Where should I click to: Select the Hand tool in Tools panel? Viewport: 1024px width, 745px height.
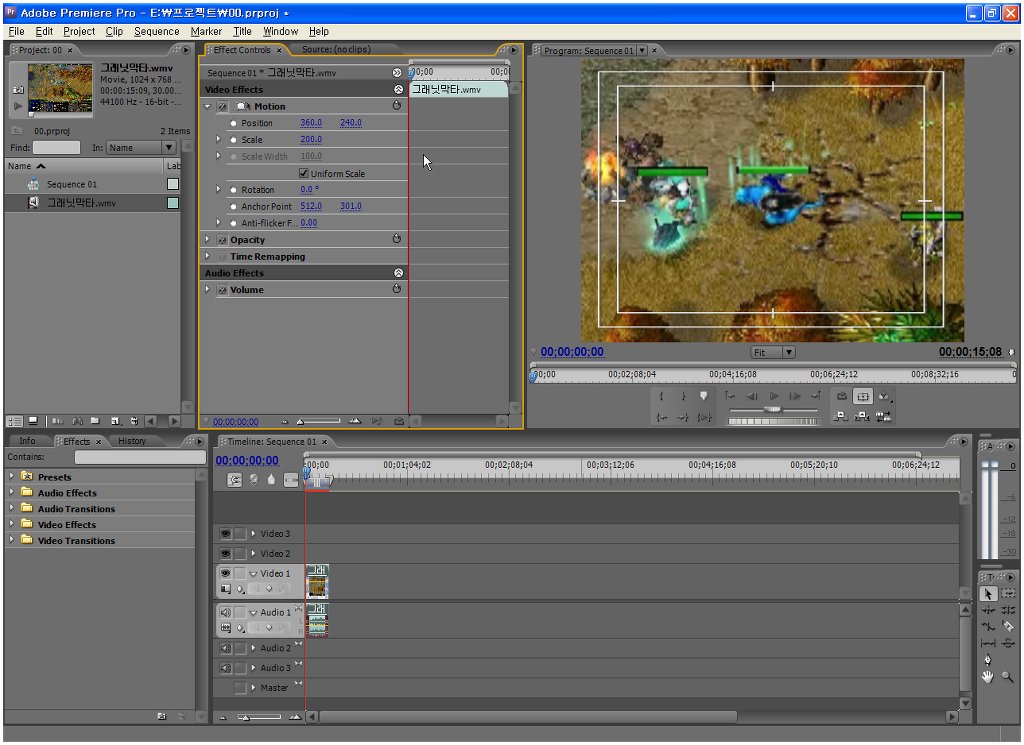[988, 677]
